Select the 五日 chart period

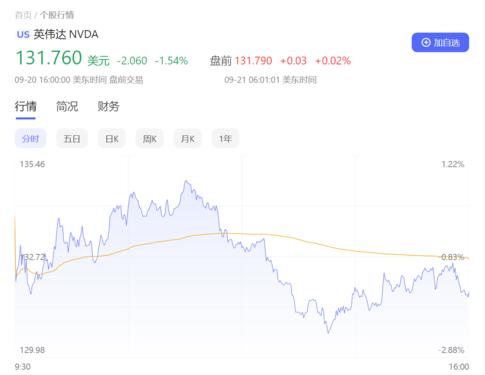tap(72, 138)
